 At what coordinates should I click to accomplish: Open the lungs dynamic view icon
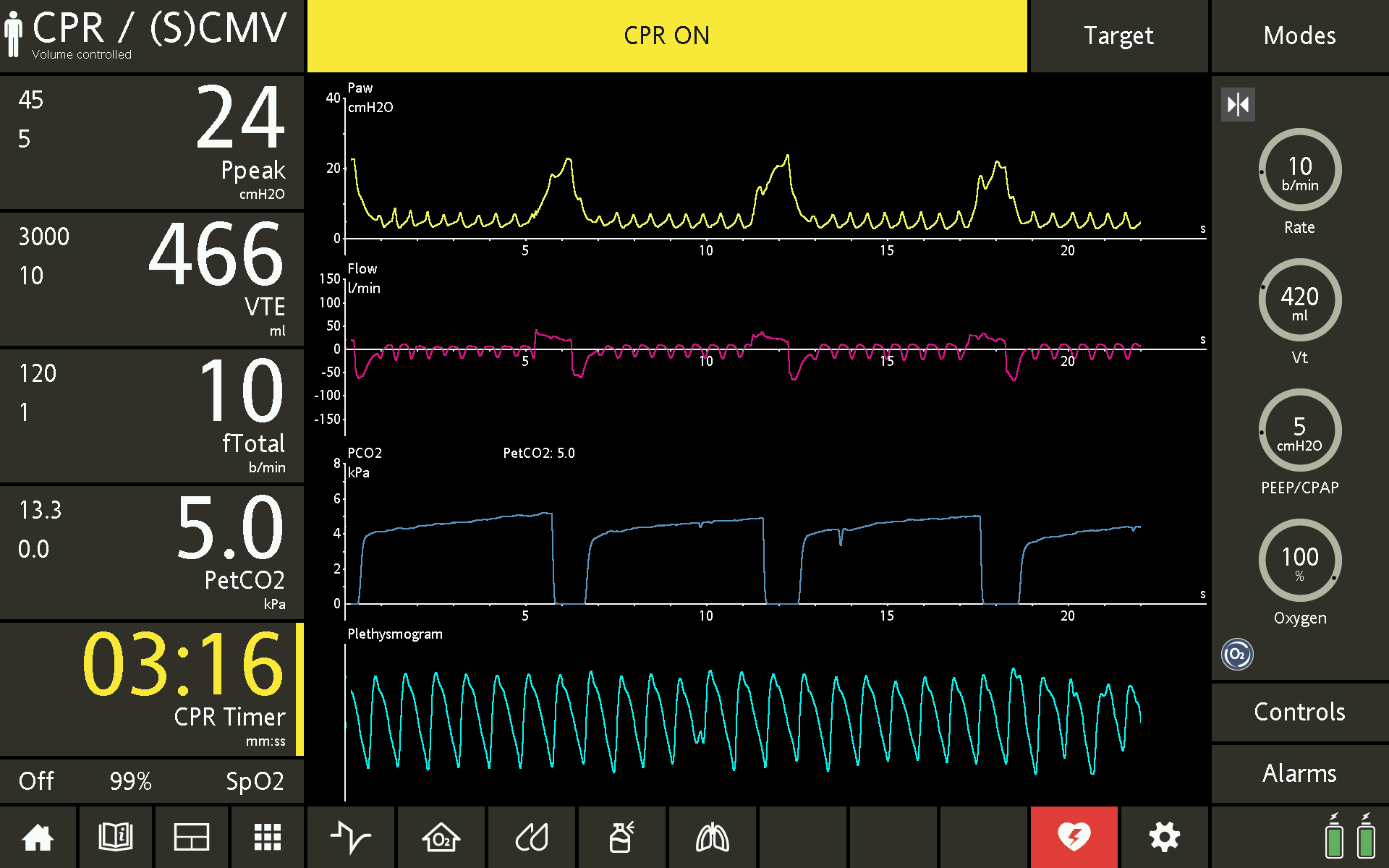click(x=713, y=838)
